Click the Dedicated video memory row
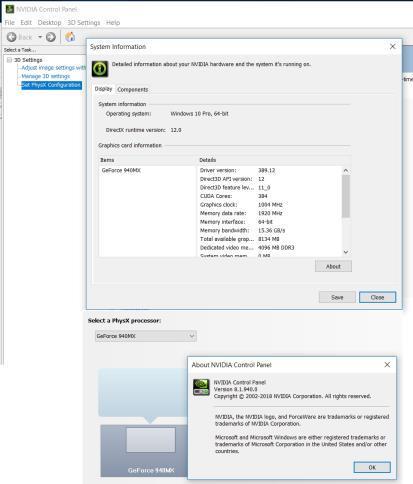The width and height of the screenshot is (413, 484). point(269,248)
